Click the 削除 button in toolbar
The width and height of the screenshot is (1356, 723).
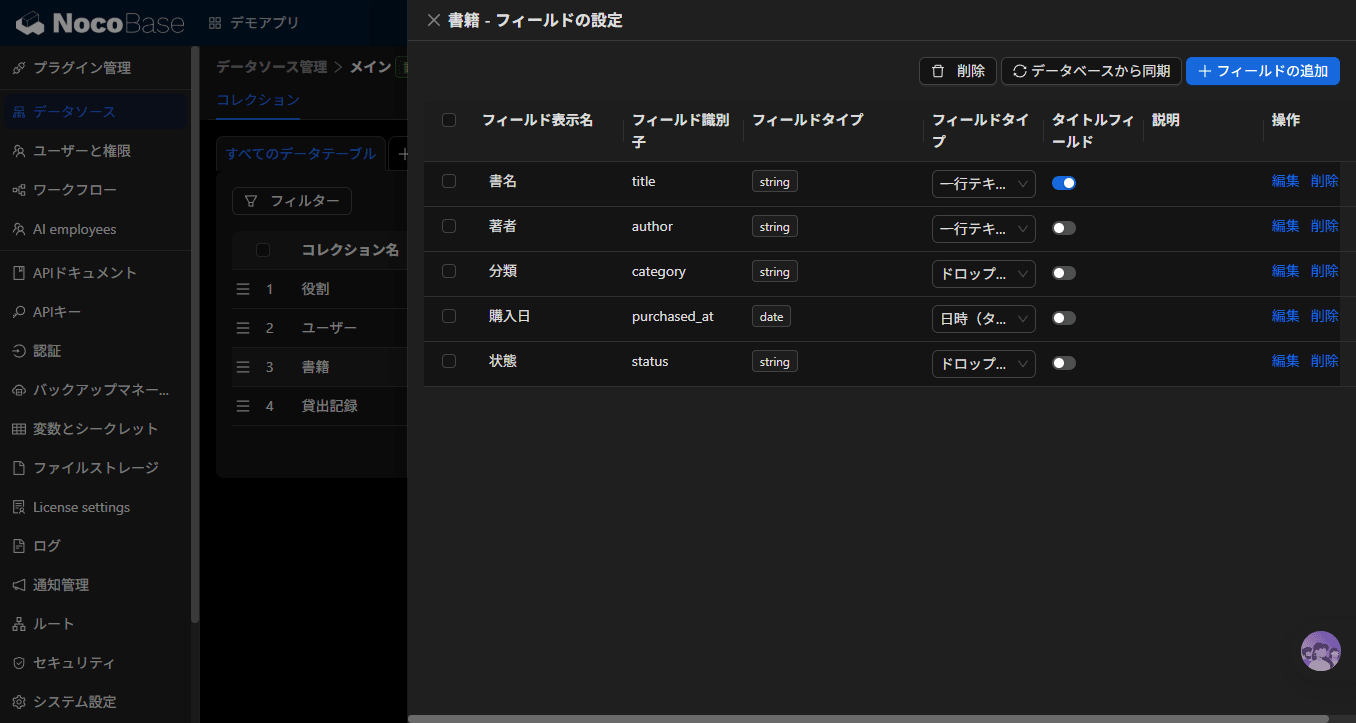958,71
